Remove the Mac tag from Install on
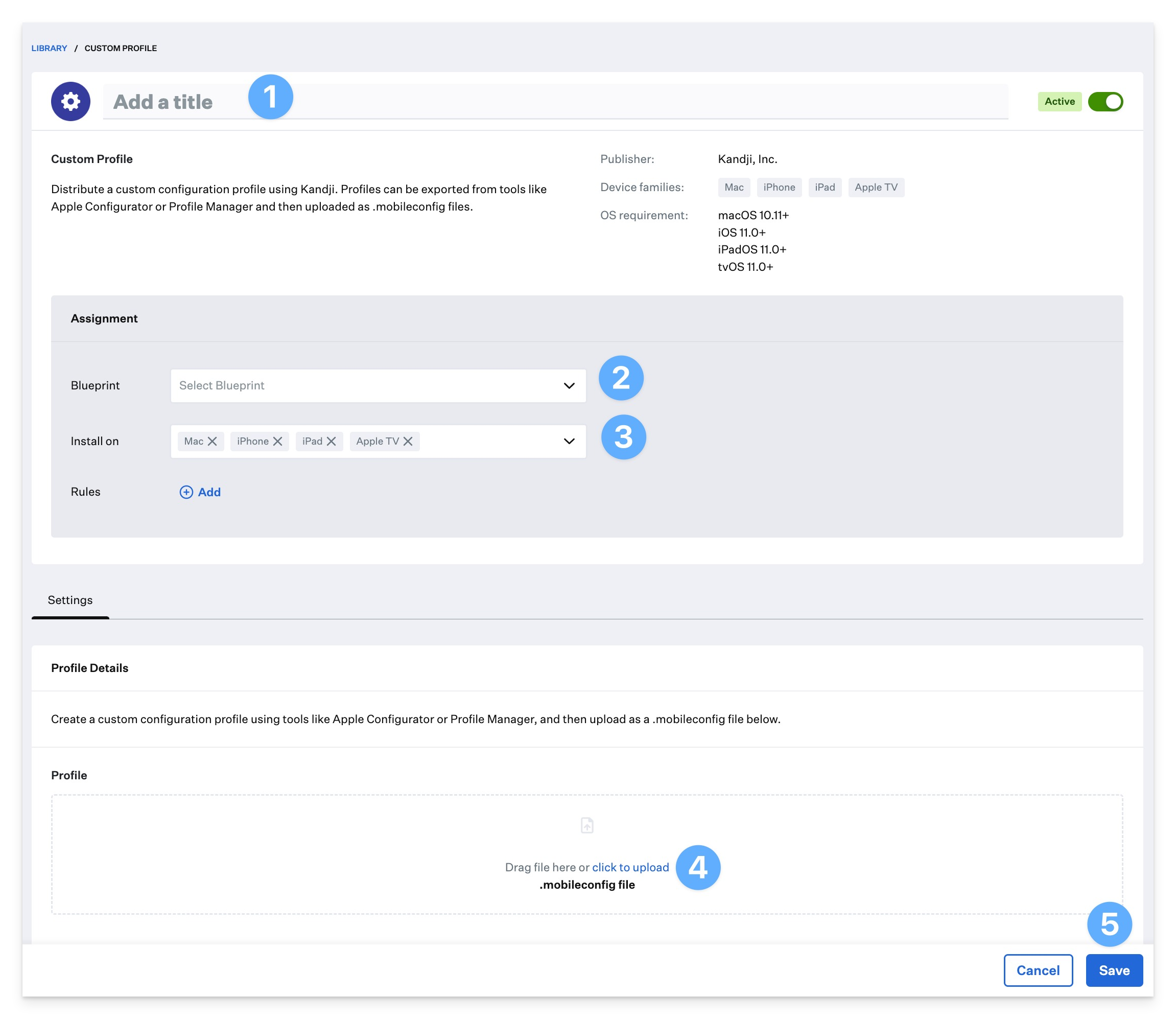 click(x=212, y=441)
